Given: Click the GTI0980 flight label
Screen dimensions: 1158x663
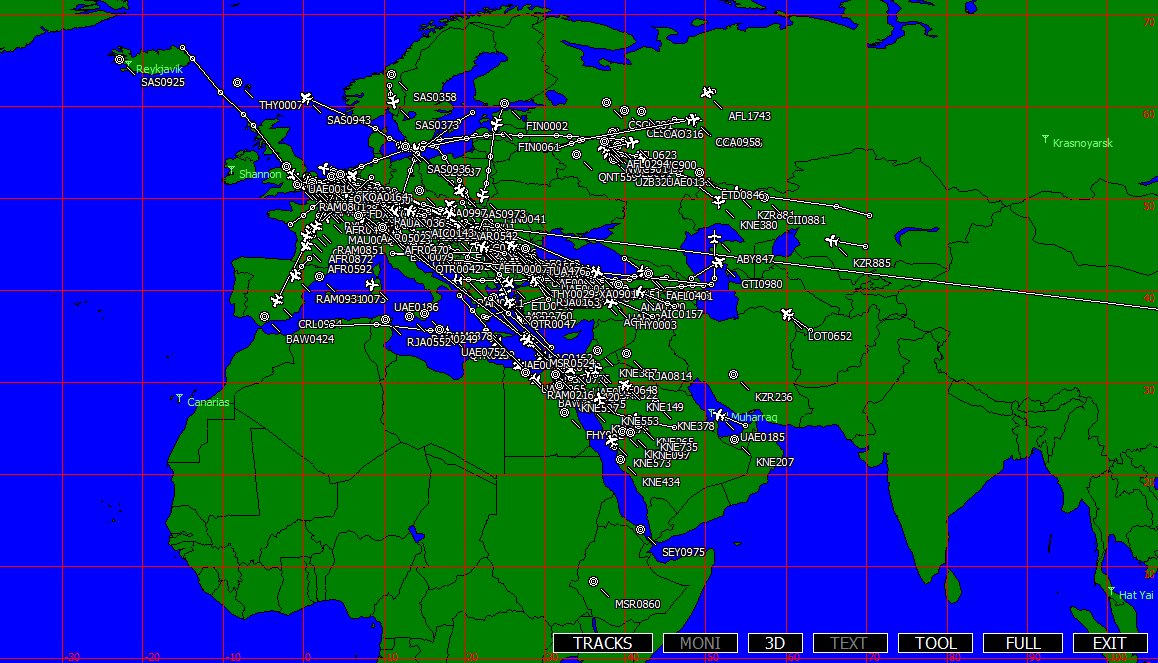Looking at the screenshot, I should point(761,284).
